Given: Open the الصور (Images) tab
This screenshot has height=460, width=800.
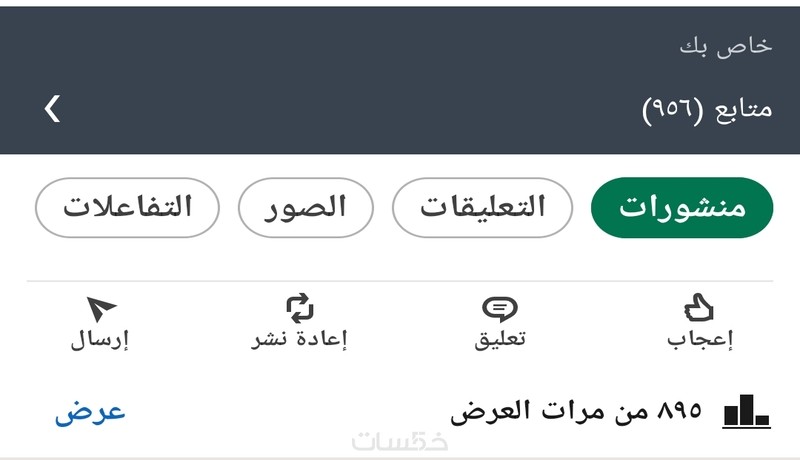Looking at the screenshot, I should click(305, 207).
